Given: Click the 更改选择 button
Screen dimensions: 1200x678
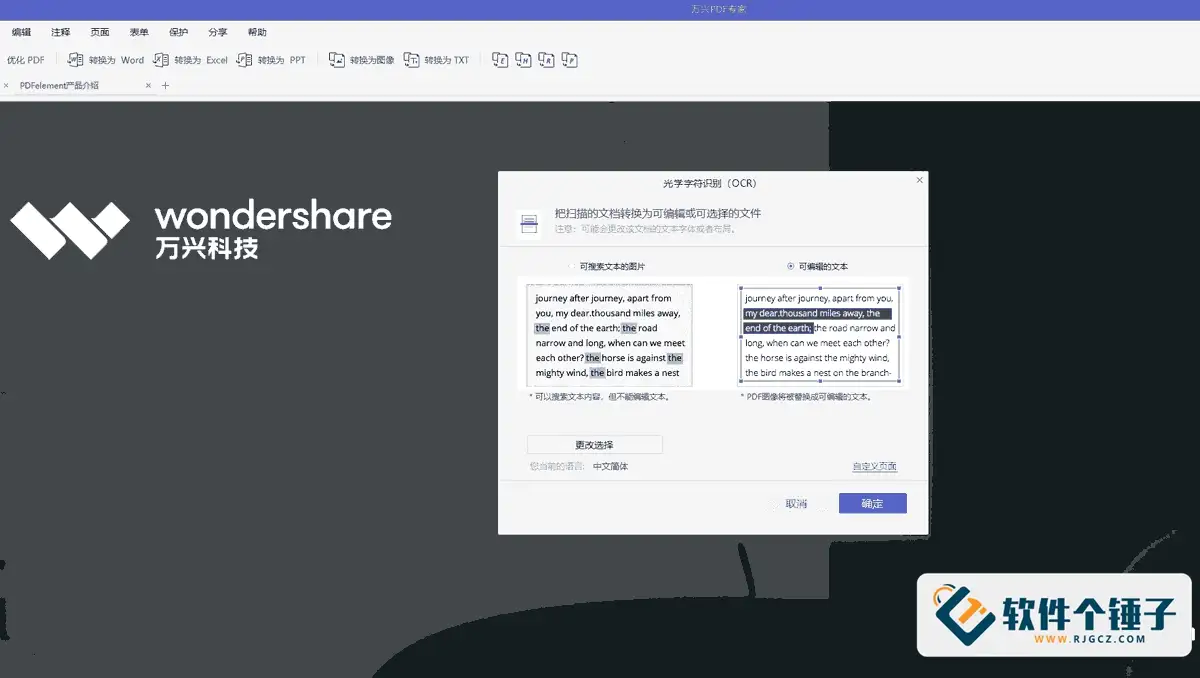Looking at the screenshot, I should pyautogui.click(x=597, y=444).
